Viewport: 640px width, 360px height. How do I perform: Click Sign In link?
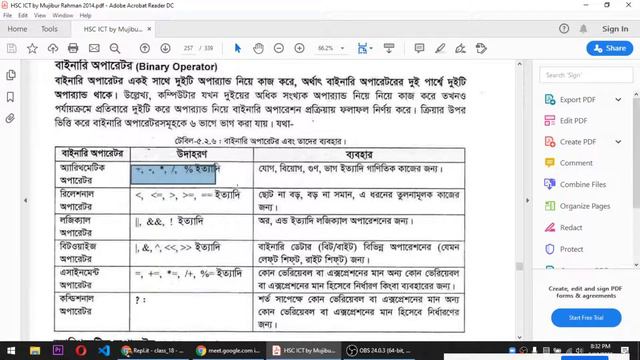tap(615, 29)
